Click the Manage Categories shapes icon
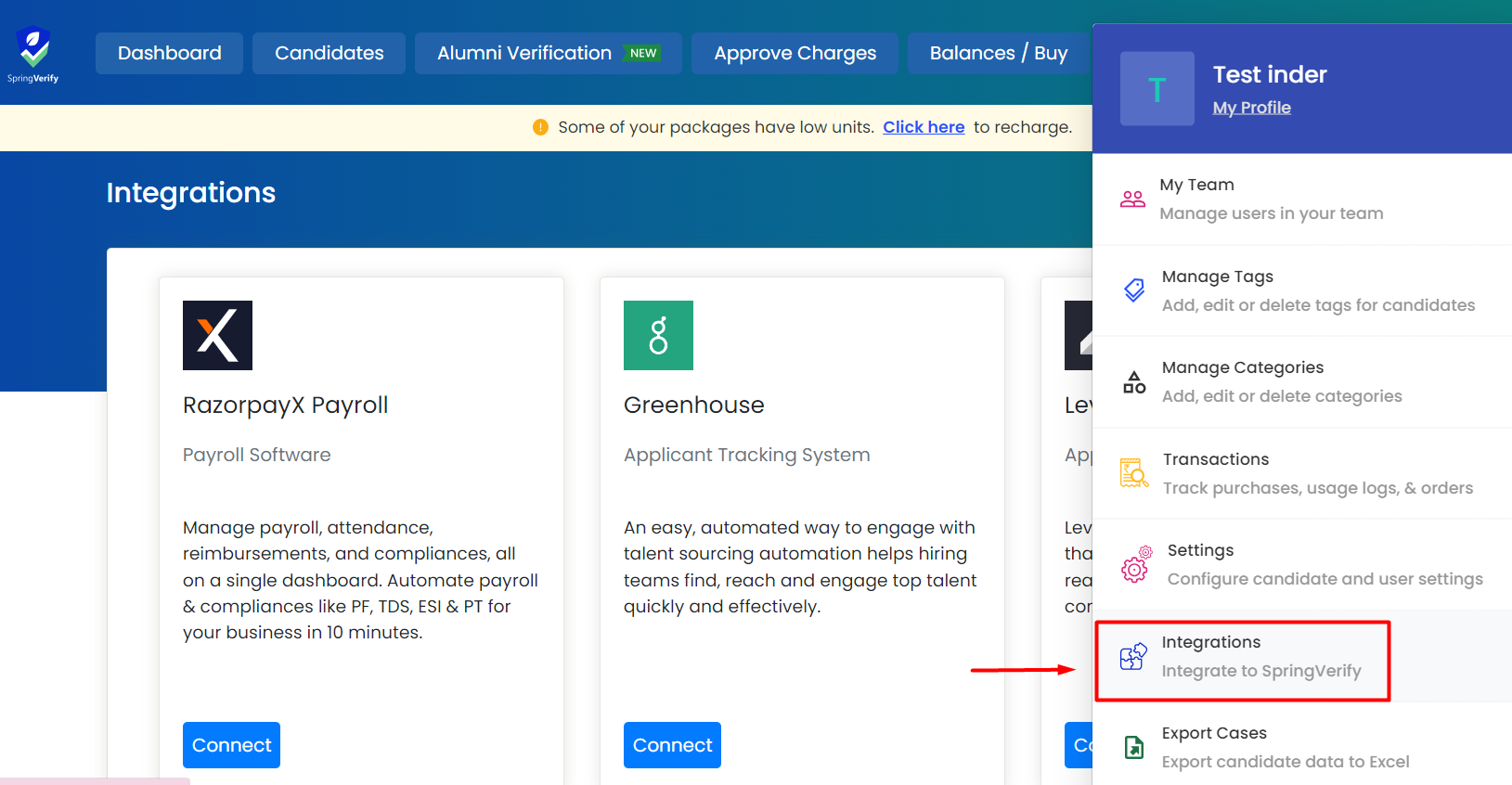Viewport: 1512px width, 785px height. 1134,382
